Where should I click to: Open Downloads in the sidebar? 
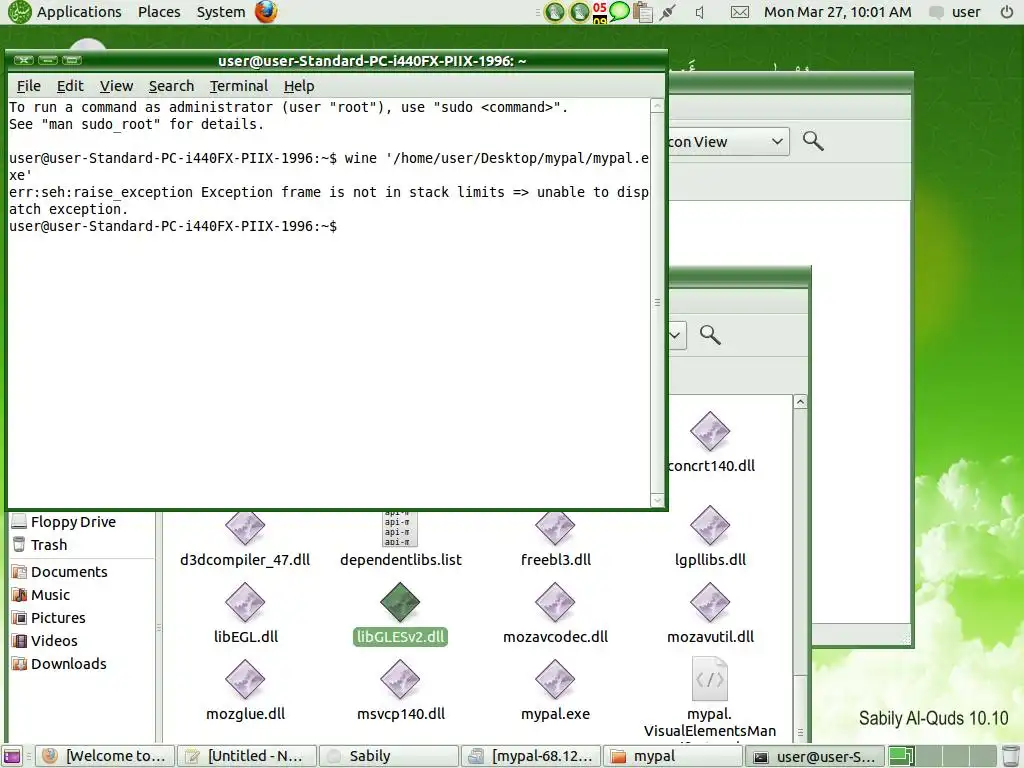click(x=59, y=664)
